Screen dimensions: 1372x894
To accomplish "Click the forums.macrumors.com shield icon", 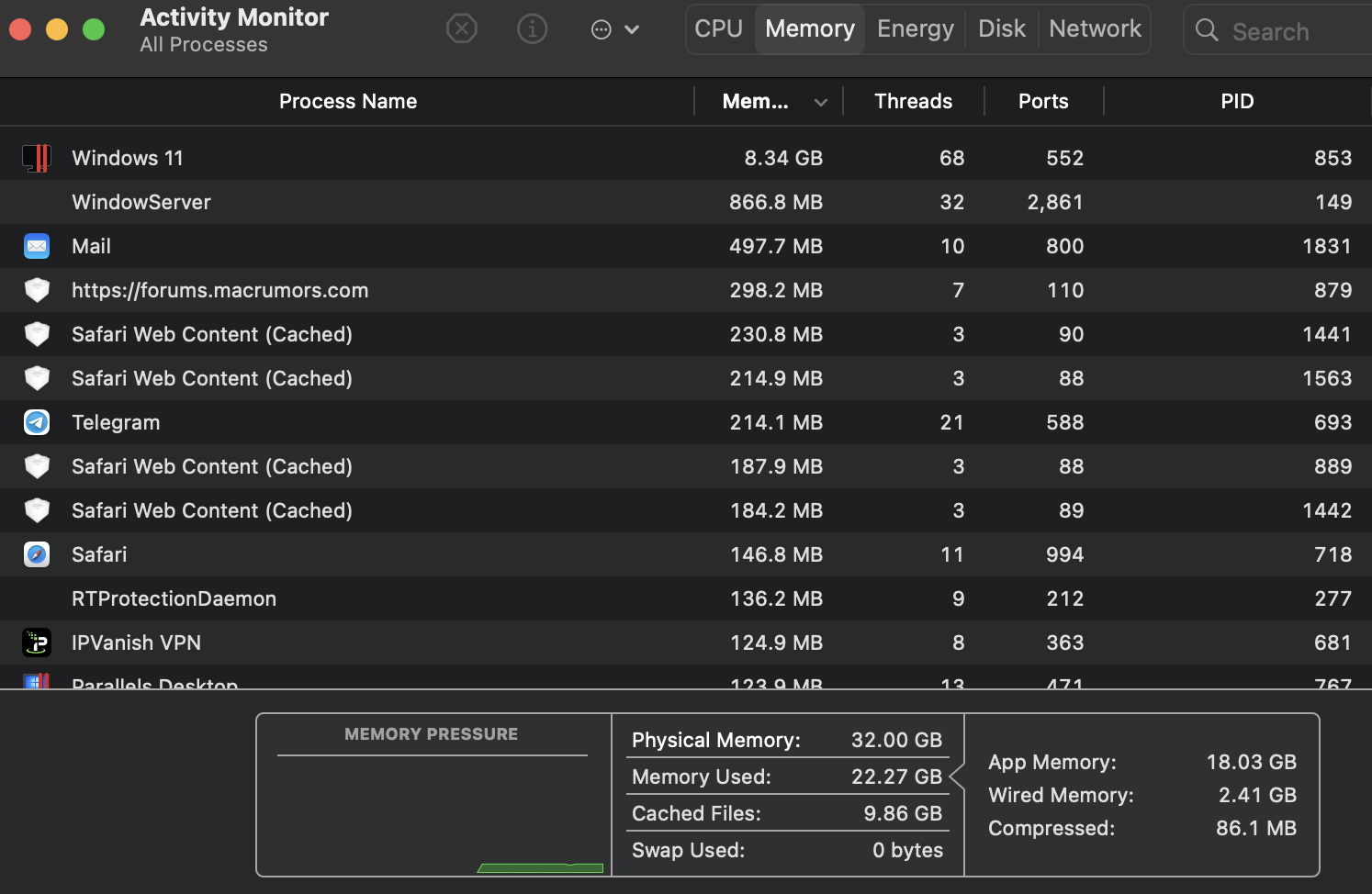I will (x=37, y=290).
